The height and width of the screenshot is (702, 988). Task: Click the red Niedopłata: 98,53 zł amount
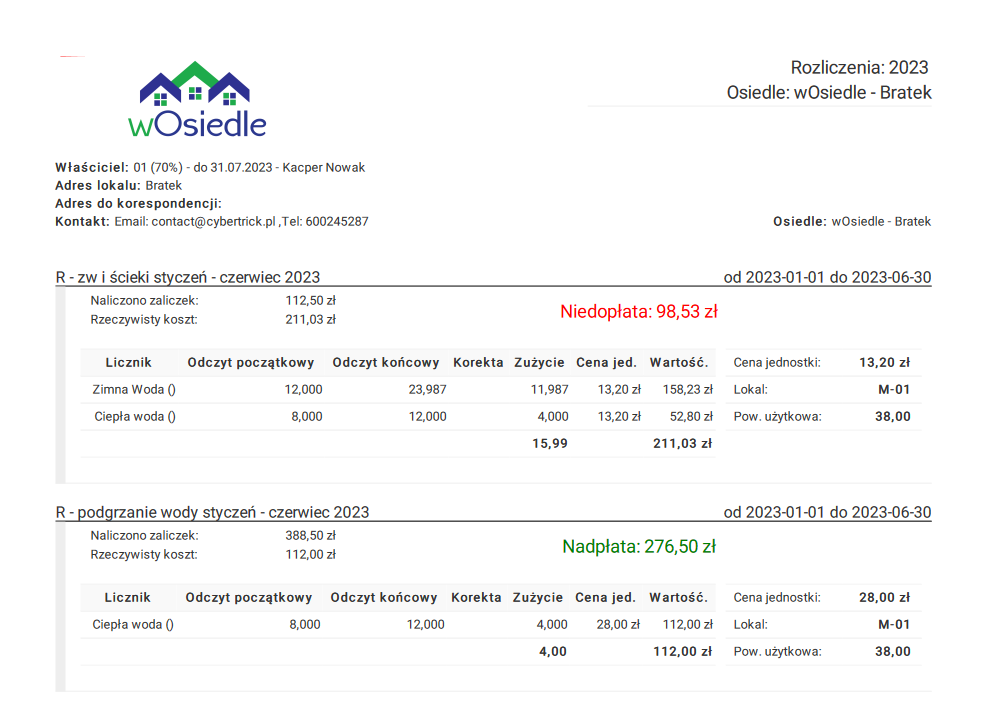(639, 311)
